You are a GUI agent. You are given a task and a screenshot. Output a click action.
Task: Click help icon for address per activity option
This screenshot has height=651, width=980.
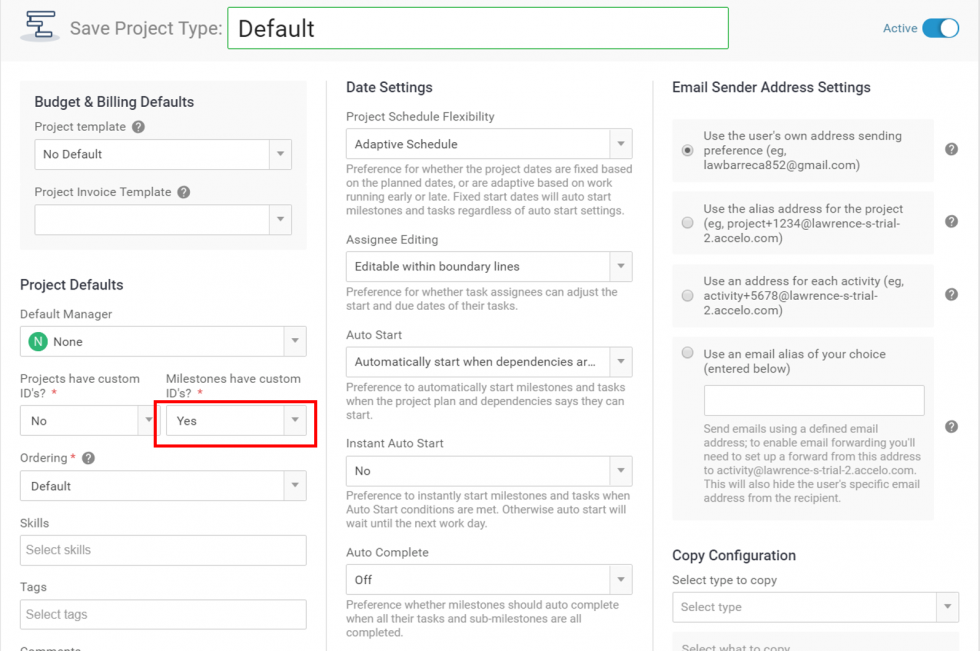[x=951, y=295]
